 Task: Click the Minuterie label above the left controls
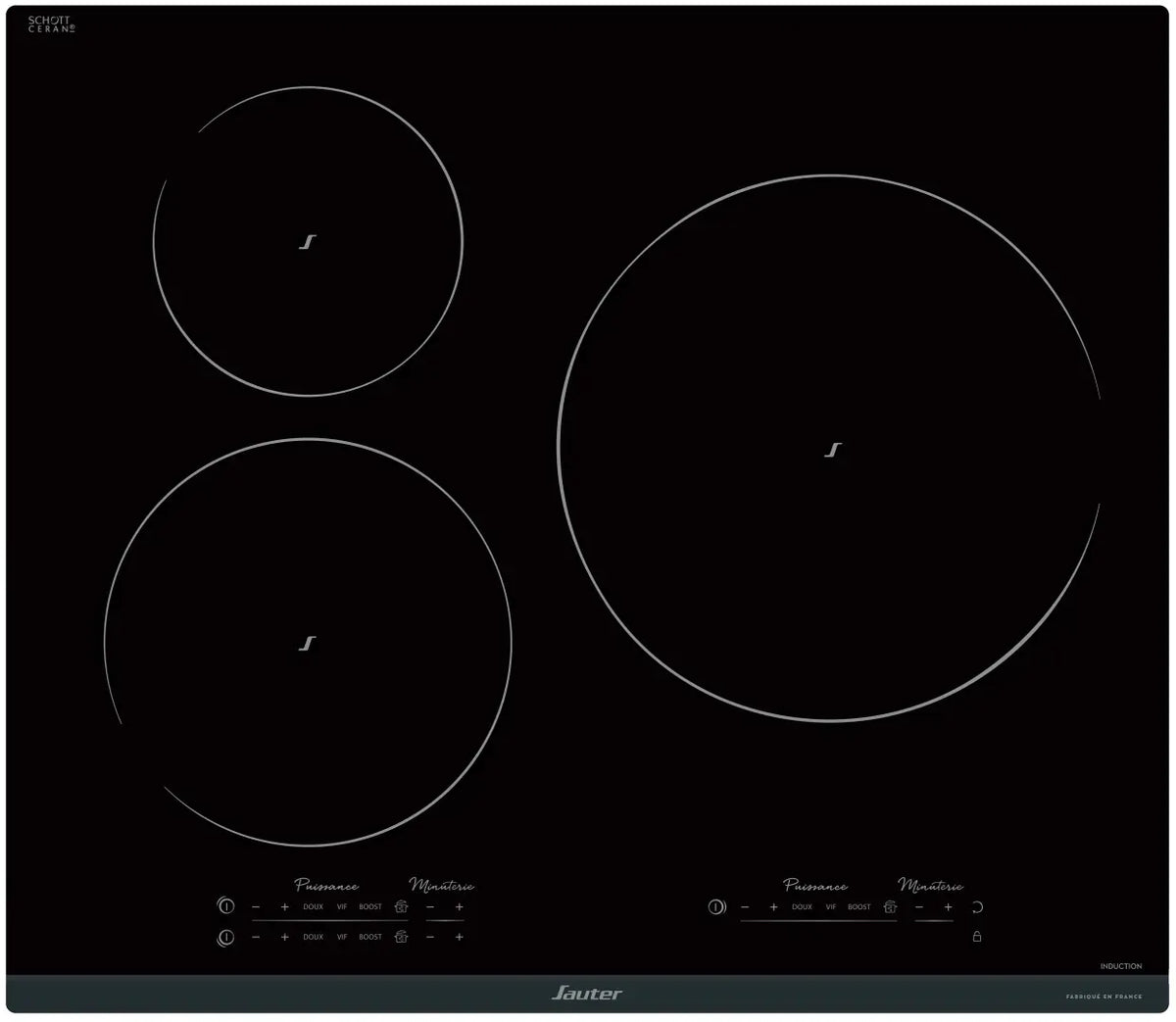pyautogui.click(x=441, y=886)
